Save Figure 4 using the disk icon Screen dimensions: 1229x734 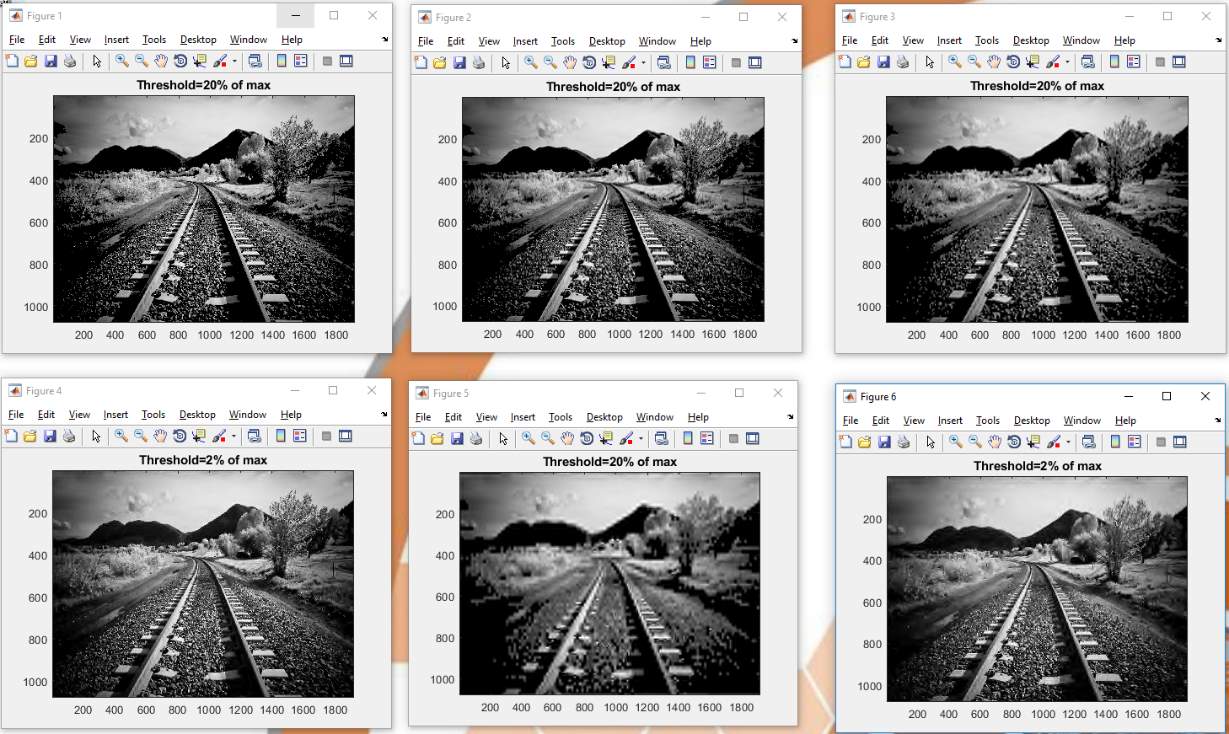(50, 435)
